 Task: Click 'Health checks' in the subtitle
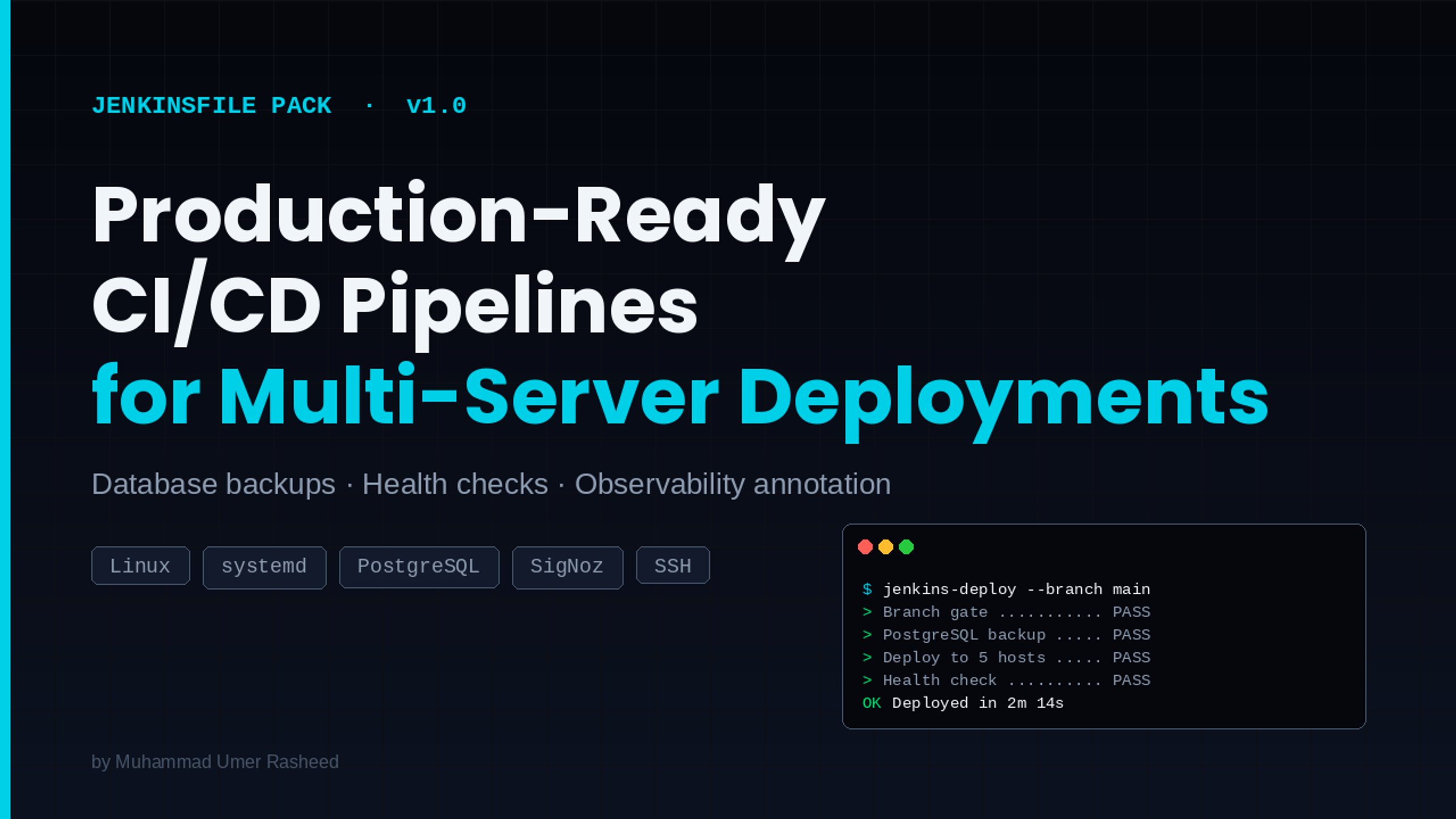coord(455,485)
